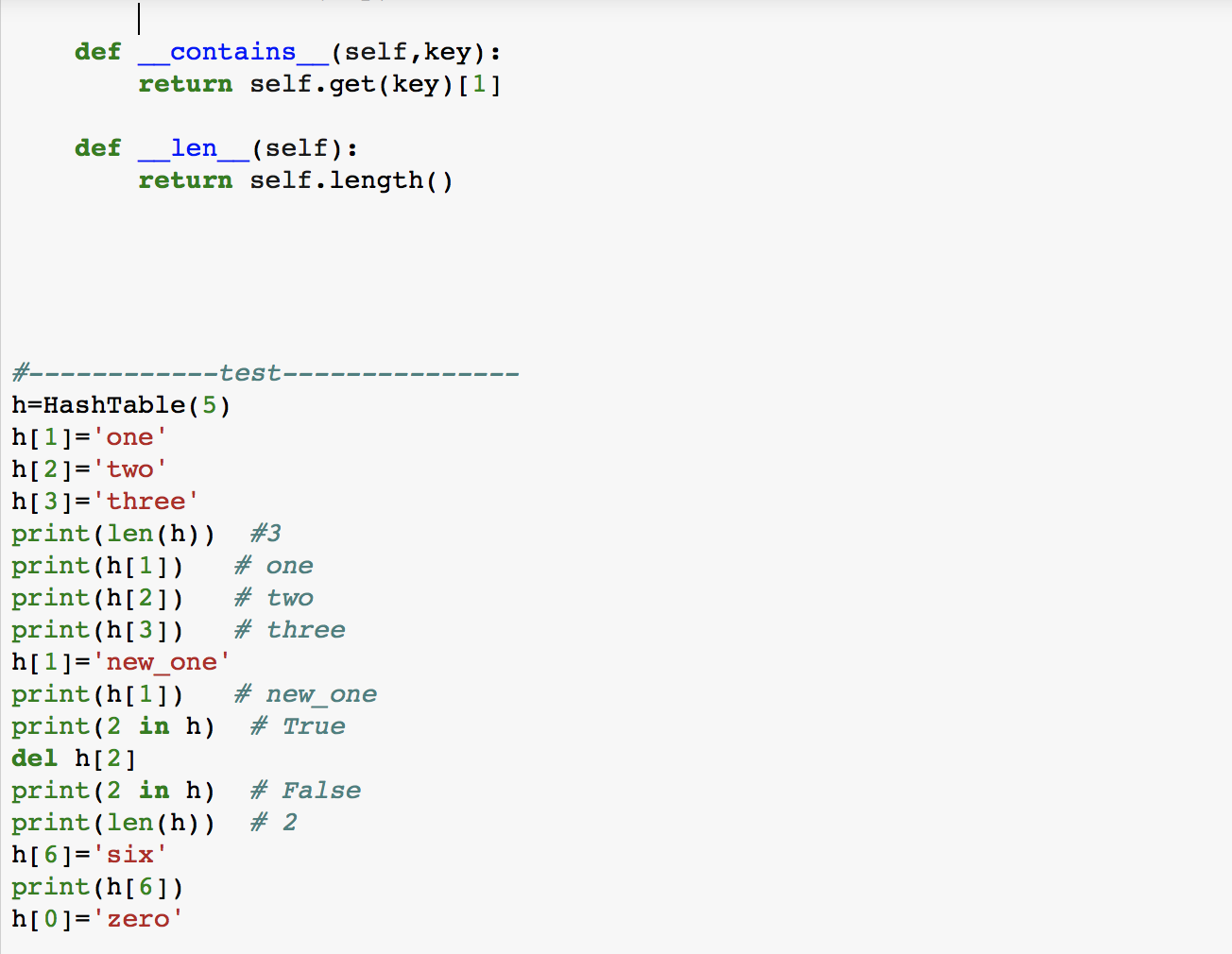Select the string literal 'three'

pos(146,501)
